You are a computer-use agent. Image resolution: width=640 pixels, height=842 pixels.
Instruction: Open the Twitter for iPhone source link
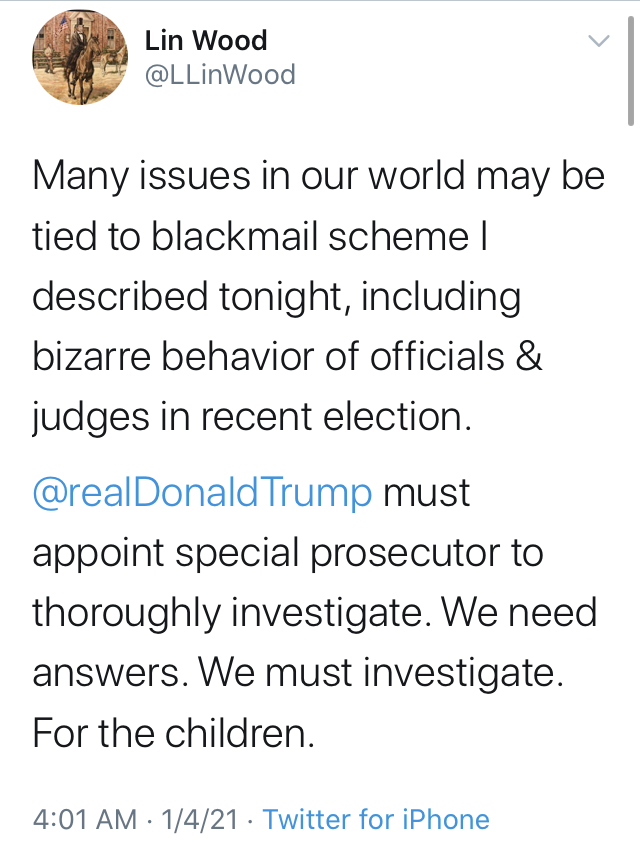point(376,819)
